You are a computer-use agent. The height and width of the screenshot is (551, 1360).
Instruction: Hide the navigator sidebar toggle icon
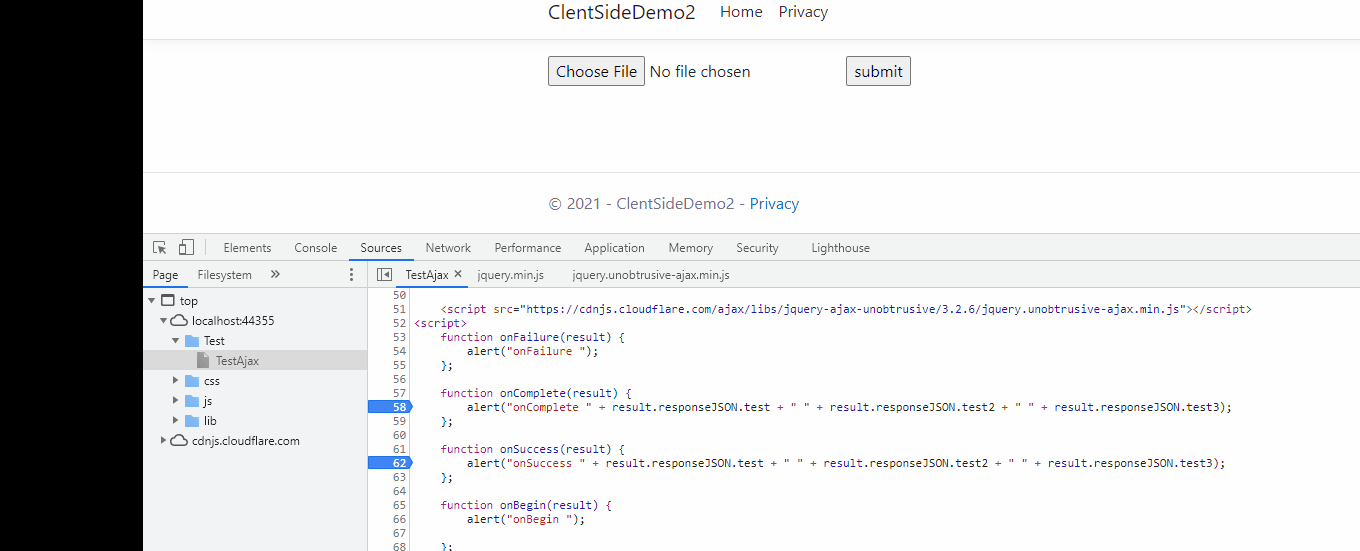coord(384,274)
